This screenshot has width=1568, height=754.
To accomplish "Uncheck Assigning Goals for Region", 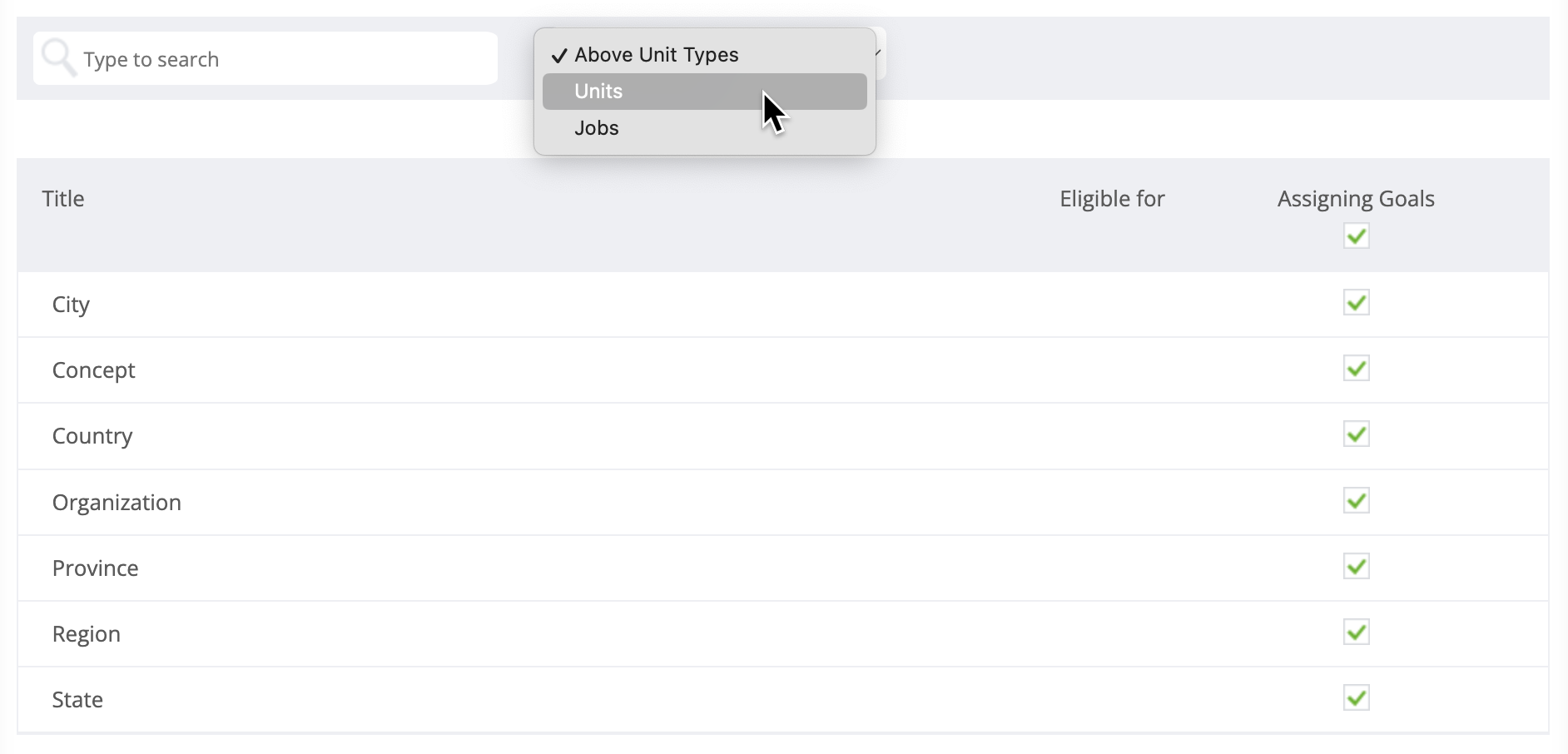I will 1357,632.
